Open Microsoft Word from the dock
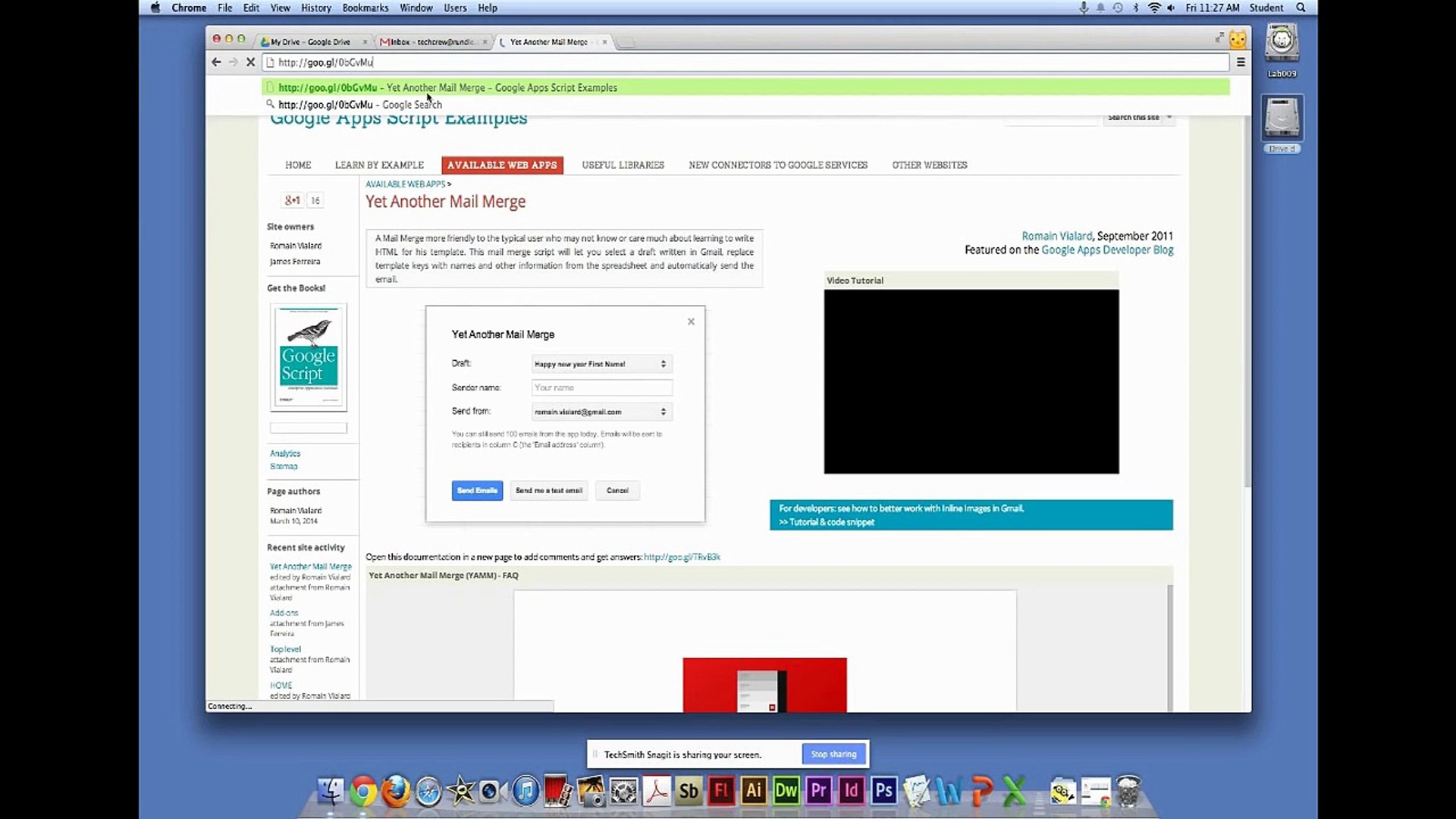 coord(949,792)
